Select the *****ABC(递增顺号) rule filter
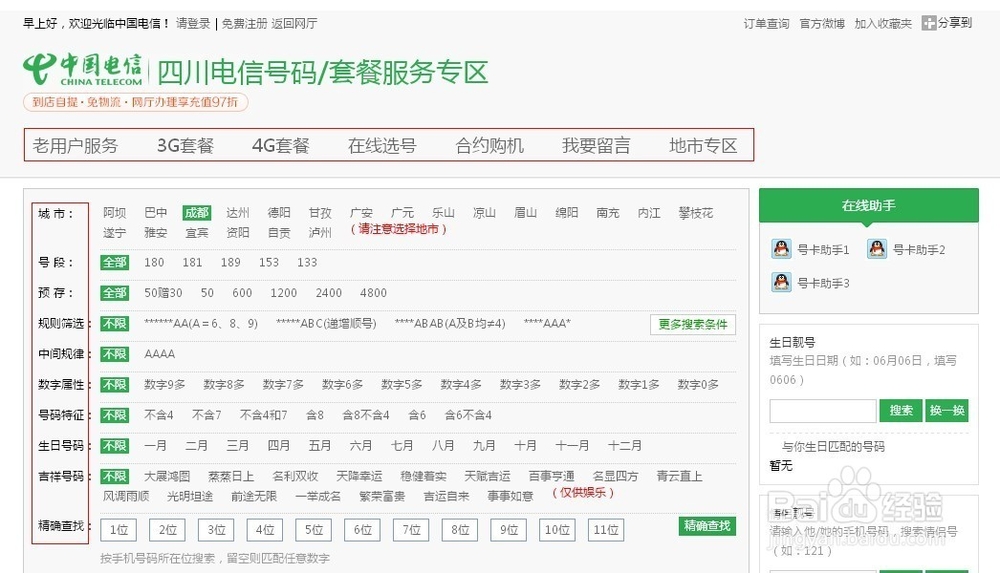This screenshot has width=1000, height=573. [x=326, y=324]
